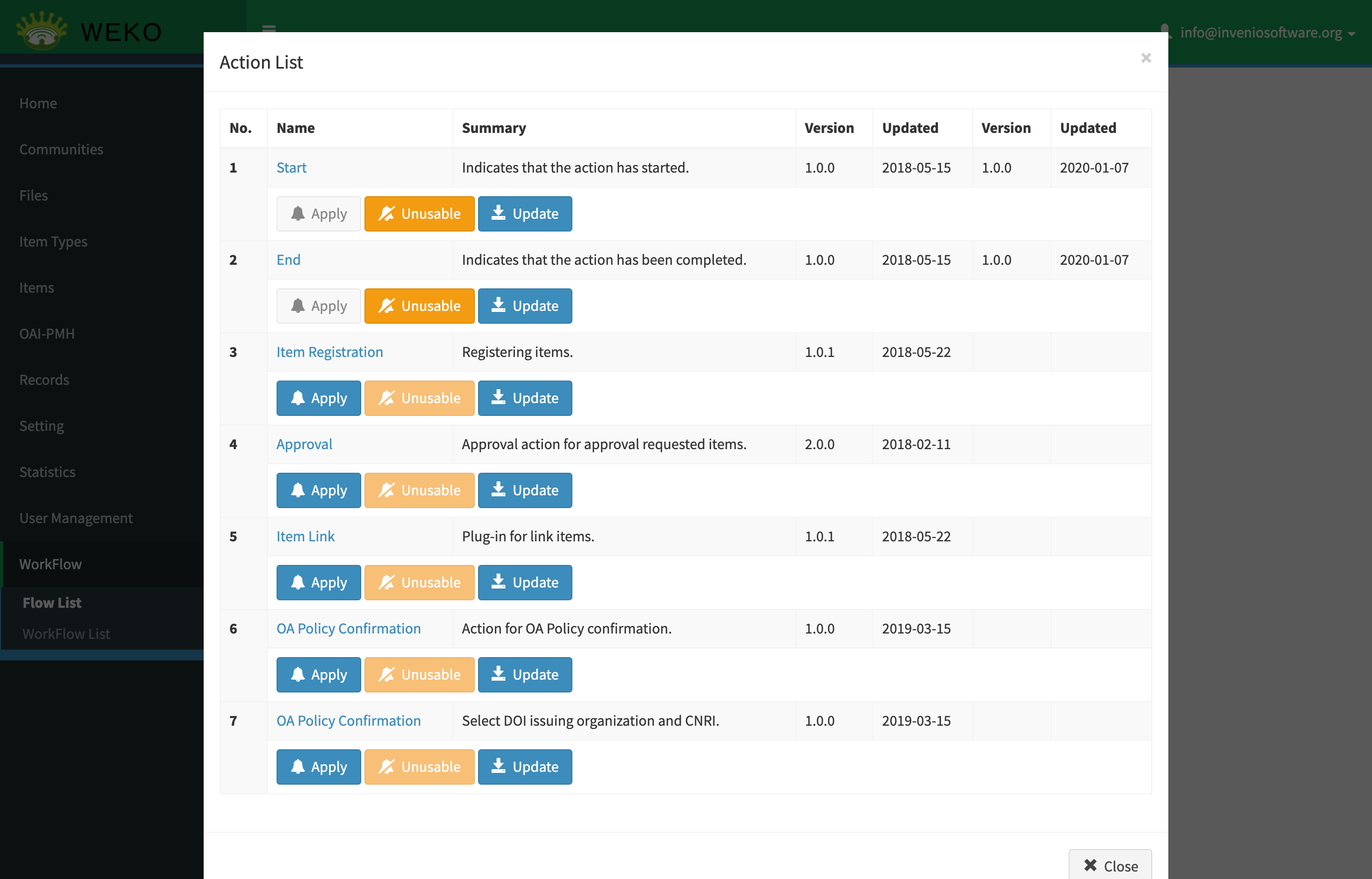Open the Start action link
This screenshot has height=879, width=1372.
(291, 167)
